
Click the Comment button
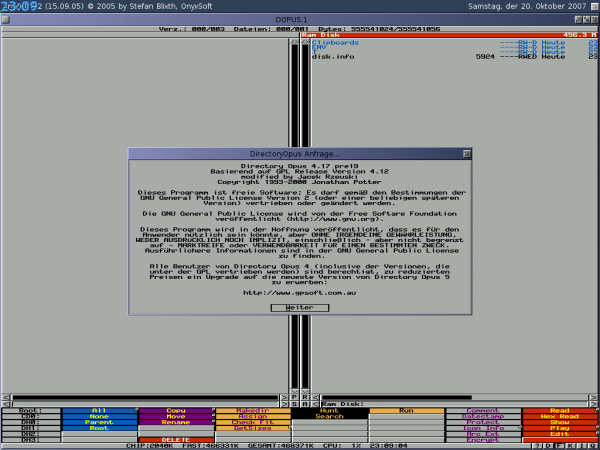484,411
